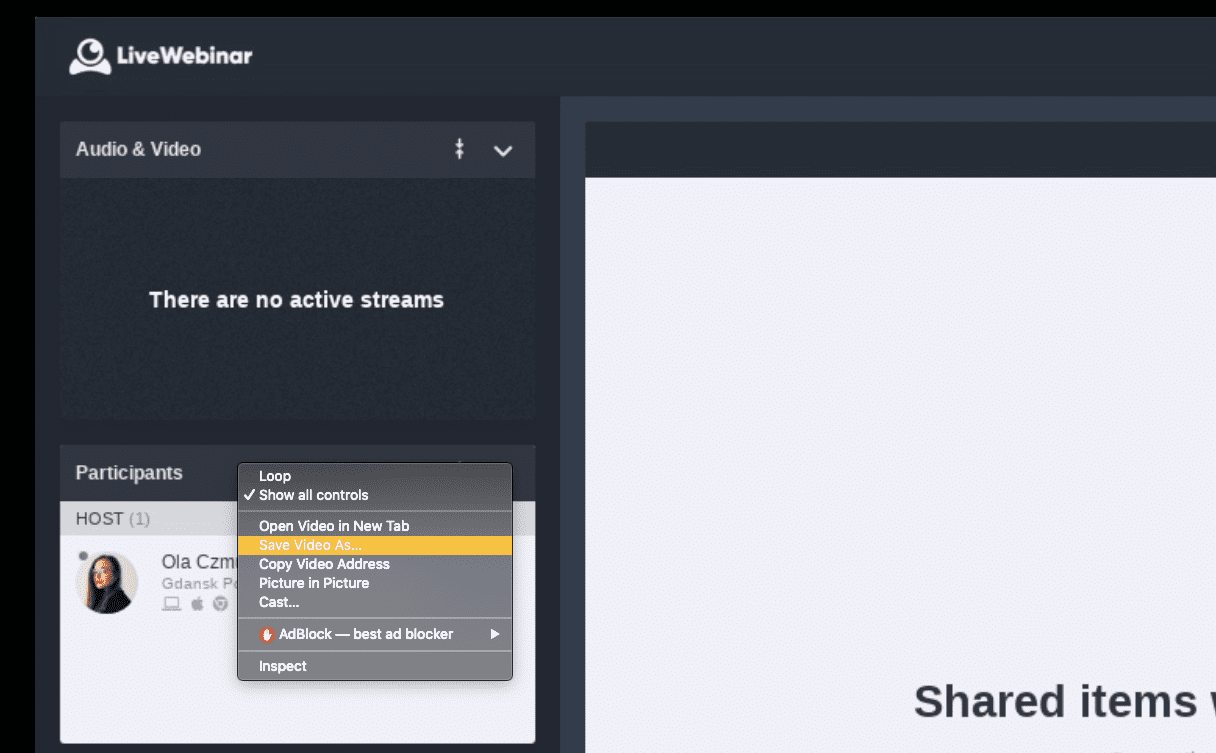The width and height of the screenshot is (1216, 753).
Task: Click the Participants panel header
Action: click(x=129, y=473)
